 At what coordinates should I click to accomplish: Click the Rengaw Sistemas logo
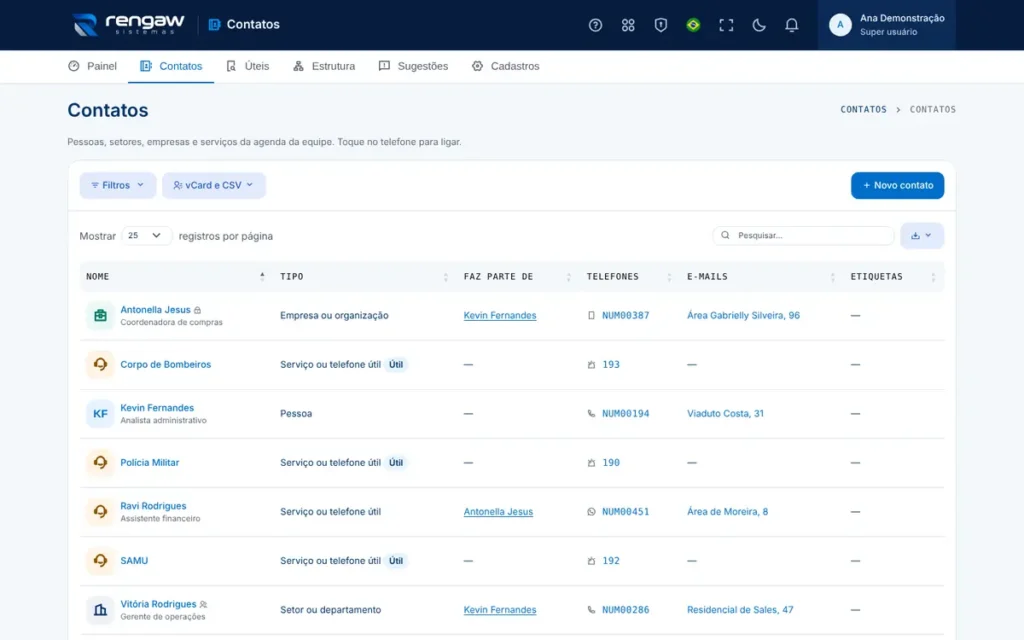click(128, 24)
